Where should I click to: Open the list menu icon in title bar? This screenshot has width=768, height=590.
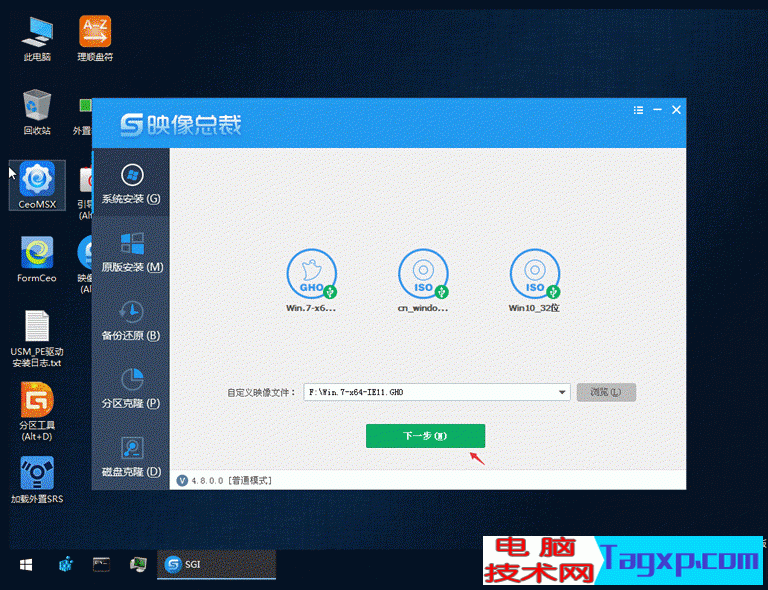coord(638,110)
